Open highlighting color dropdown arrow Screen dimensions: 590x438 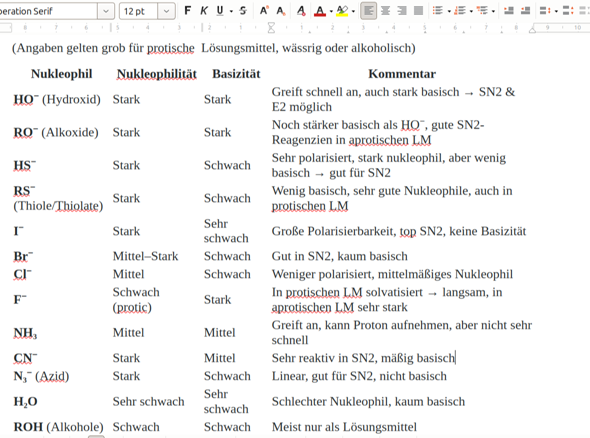(353, 11)
